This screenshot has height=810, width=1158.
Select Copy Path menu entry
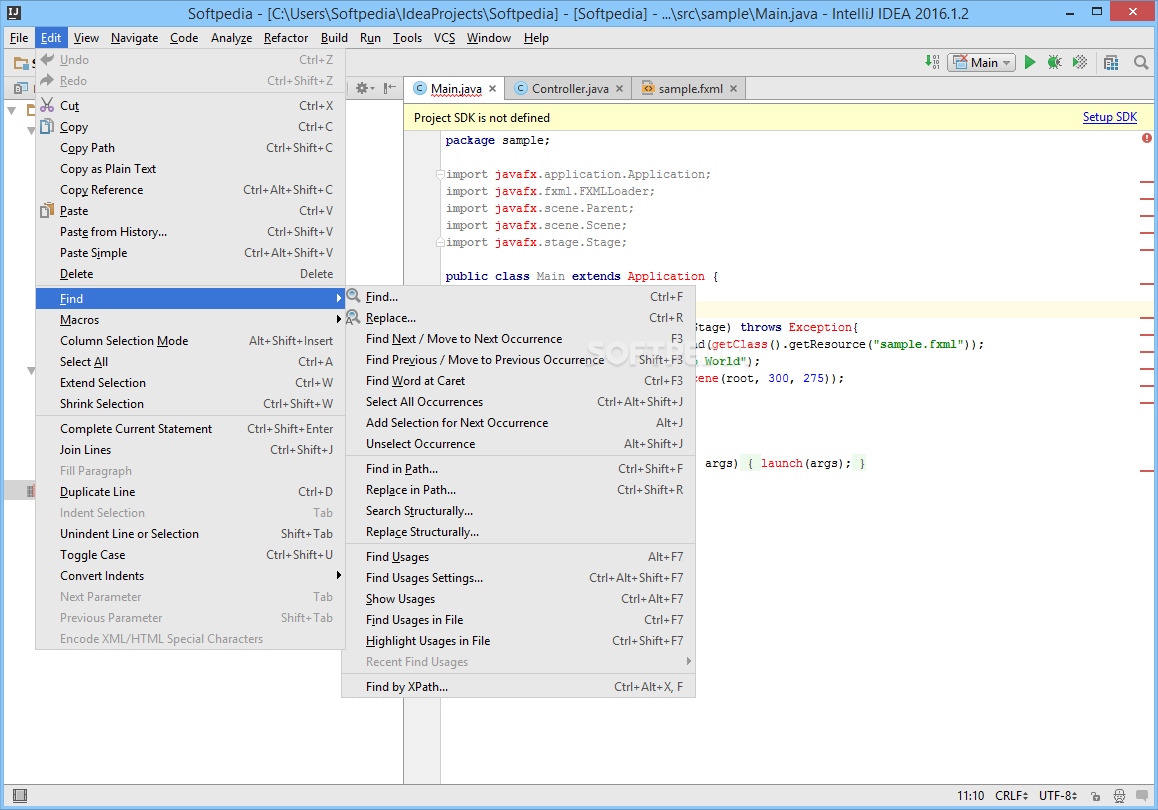(191, 148)
